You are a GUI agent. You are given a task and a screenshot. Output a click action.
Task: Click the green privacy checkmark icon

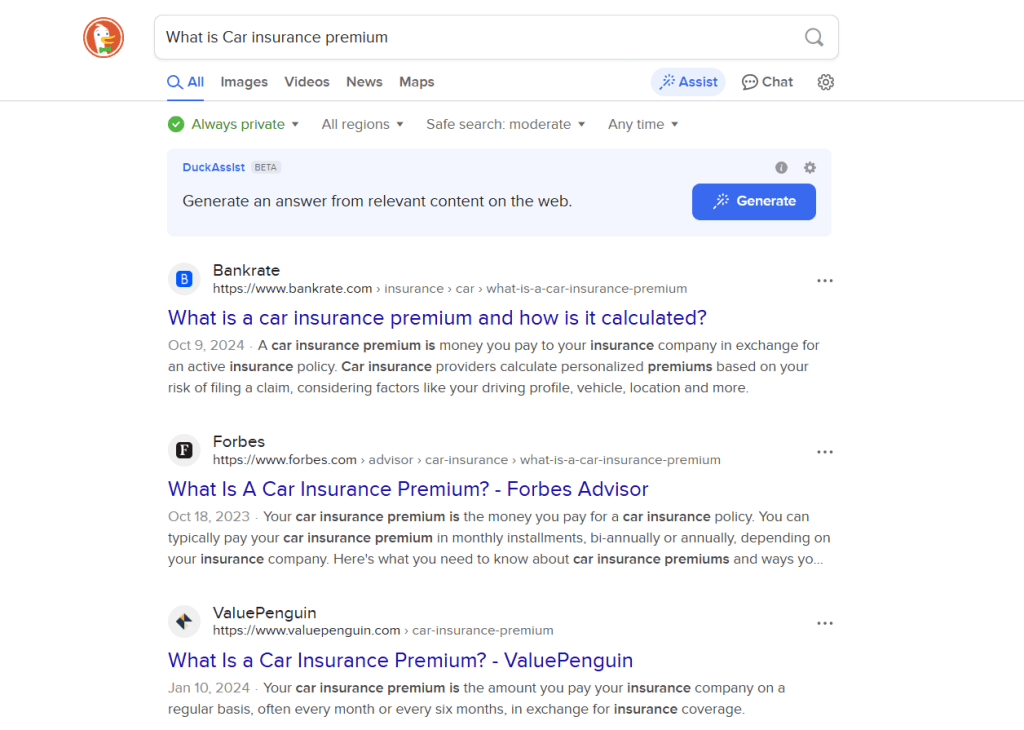tap(176, 123)
